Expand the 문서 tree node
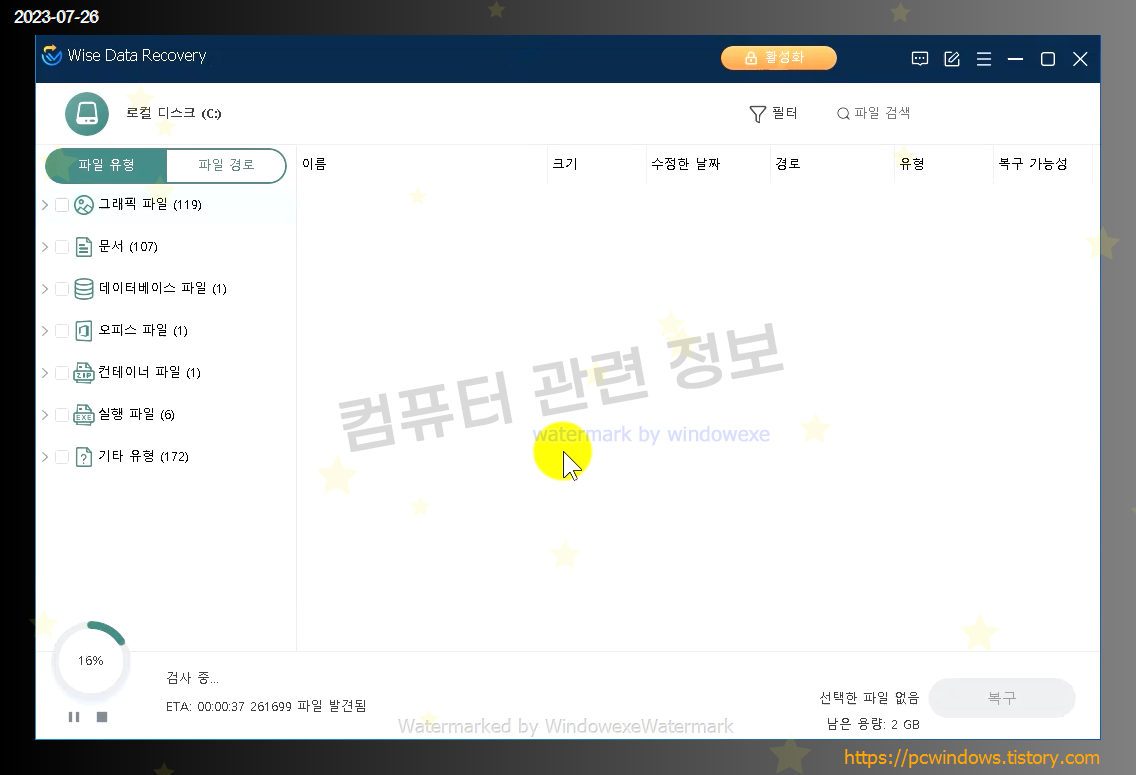 pyautogui.click(x=45, y=247)
